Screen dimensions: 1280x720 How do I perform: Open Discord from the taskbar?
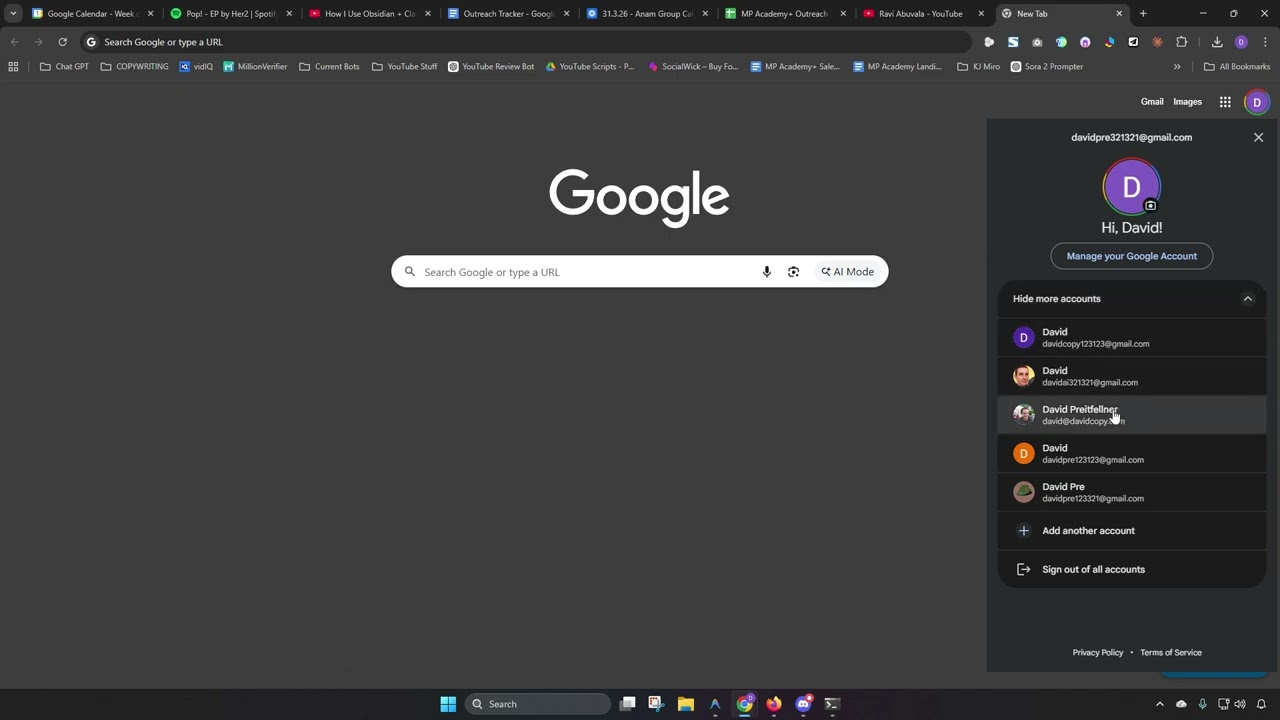(803, 704)
